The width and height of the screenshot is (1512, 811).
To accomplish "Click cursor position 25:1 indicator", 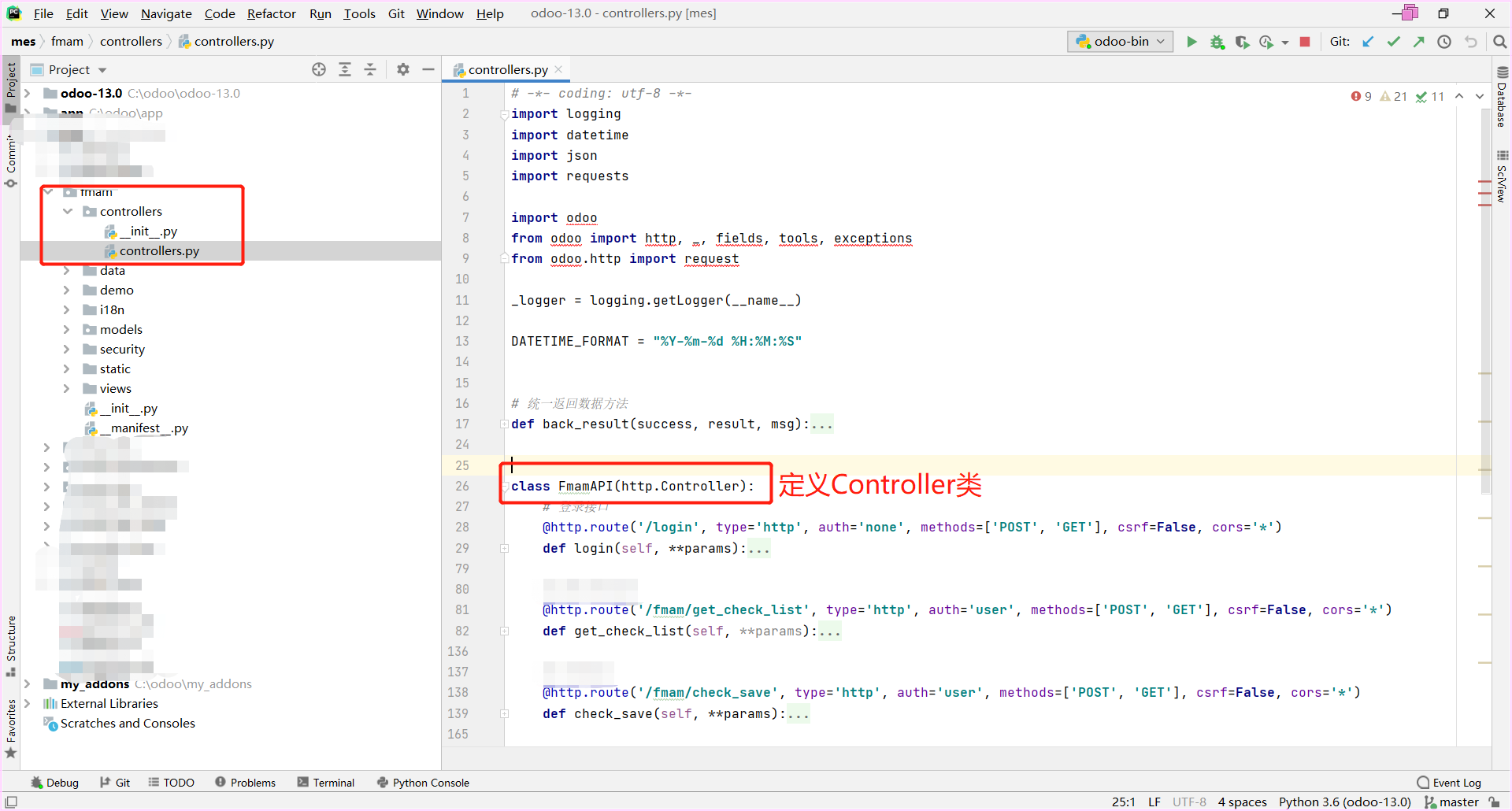I will pyautogui.click(x=1124, y=802).
